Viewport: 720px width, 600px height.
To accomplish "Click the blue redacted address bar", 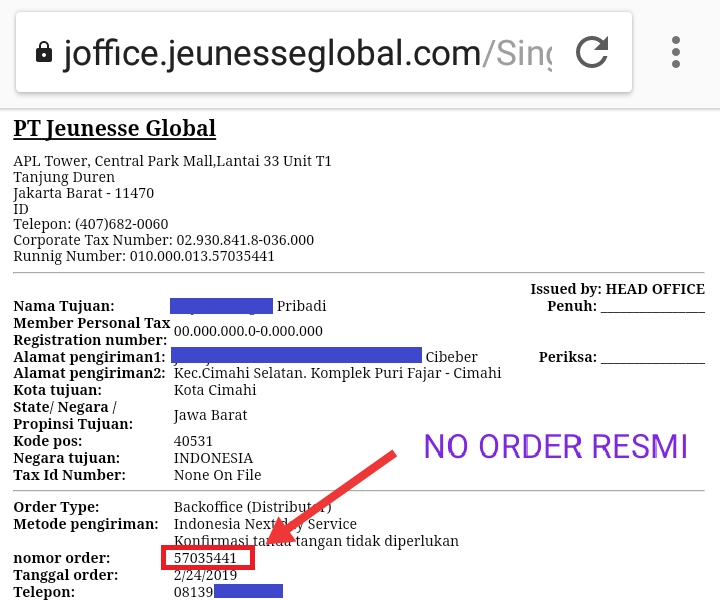I will point(296,356).
